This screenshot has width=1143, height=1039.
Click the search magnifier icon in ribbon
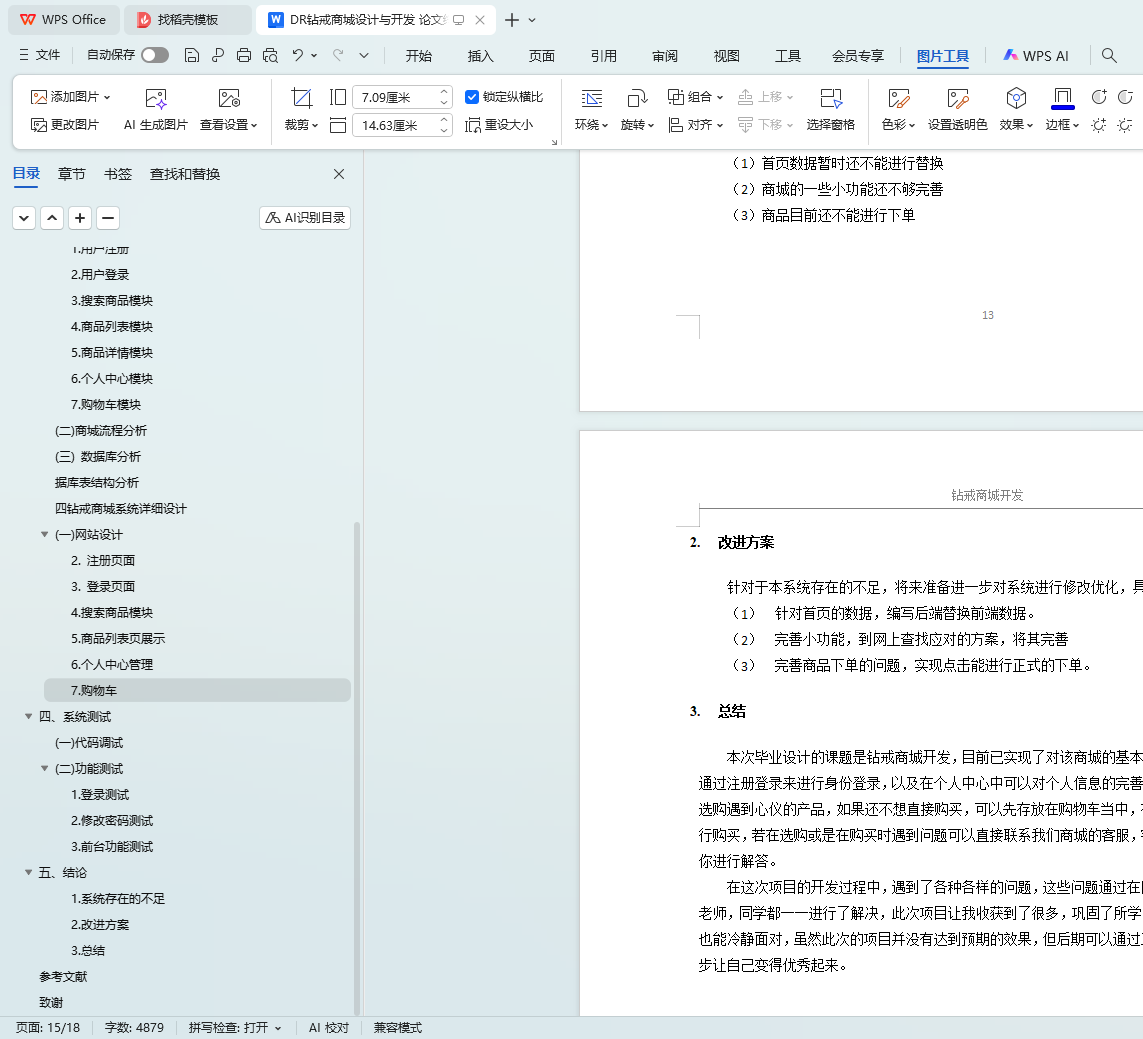click(1109, 55)
